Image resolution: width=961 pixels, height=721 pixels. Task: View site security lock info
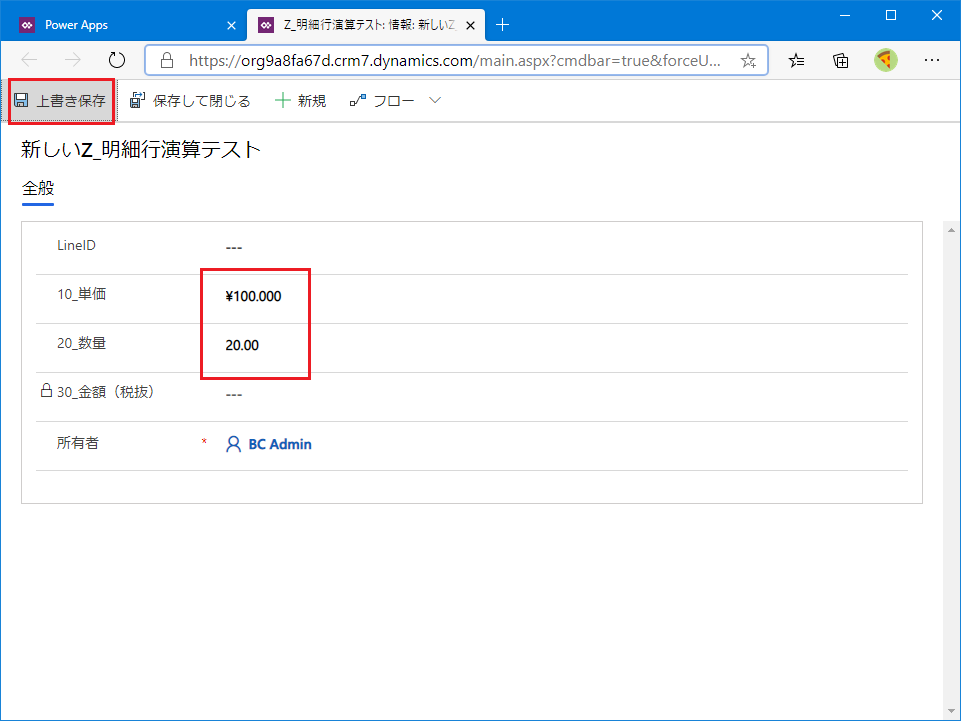click(167, 60)
